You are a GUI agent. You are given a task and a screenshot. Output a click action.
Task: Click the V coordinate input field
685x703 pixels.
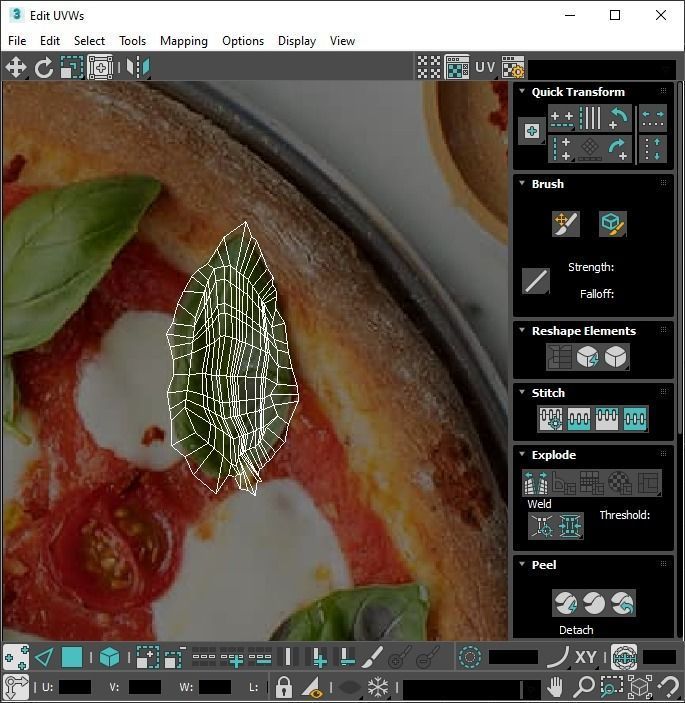(145, 687)
